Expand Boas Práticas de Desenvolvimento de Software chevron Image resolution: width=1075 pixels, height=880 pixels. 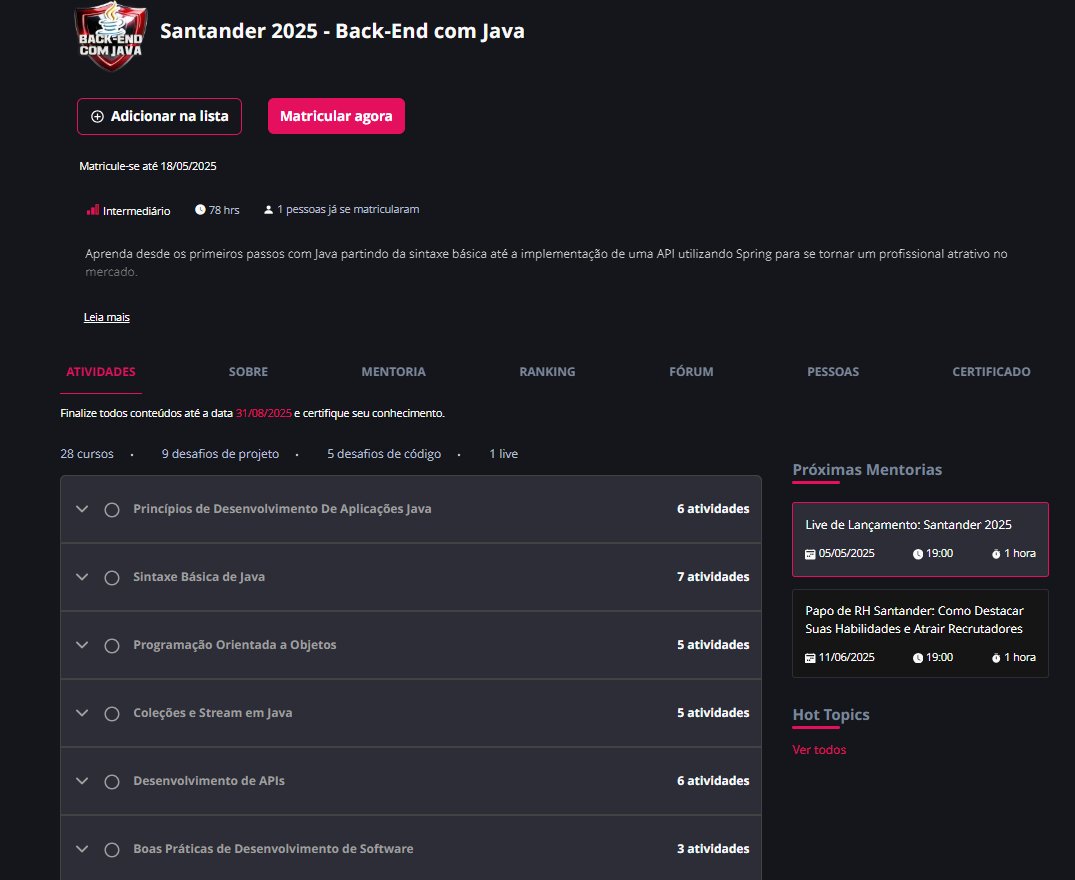point(82,848)
